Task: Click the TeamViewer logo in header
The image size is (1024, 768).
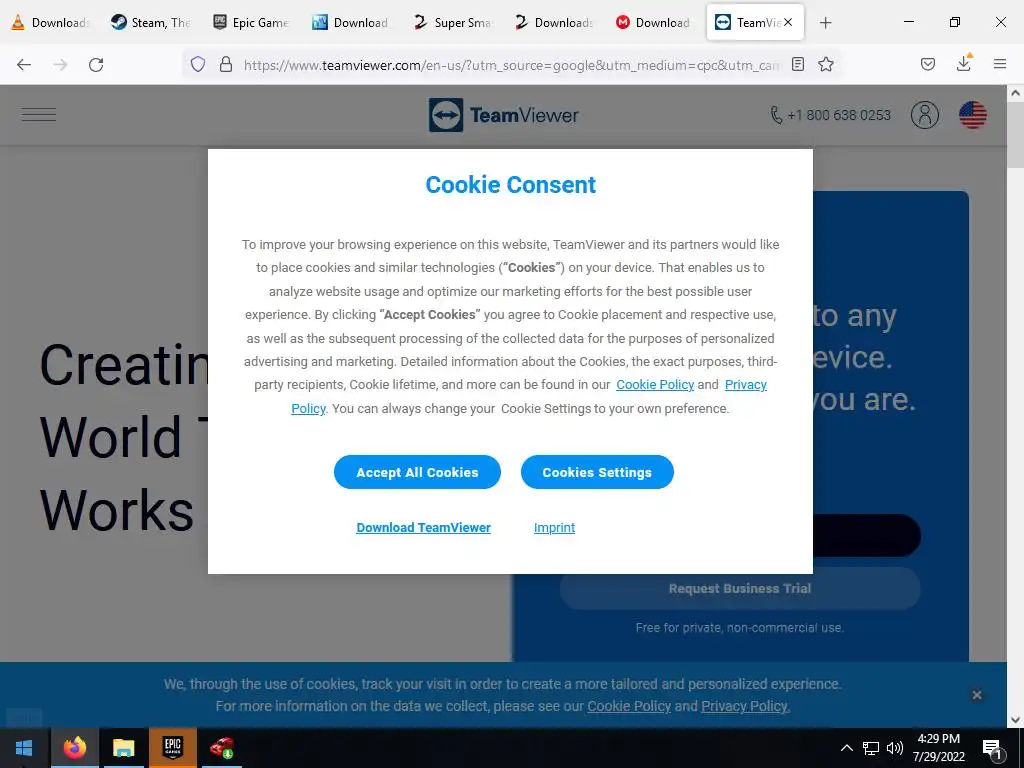Action: (504, 115)
